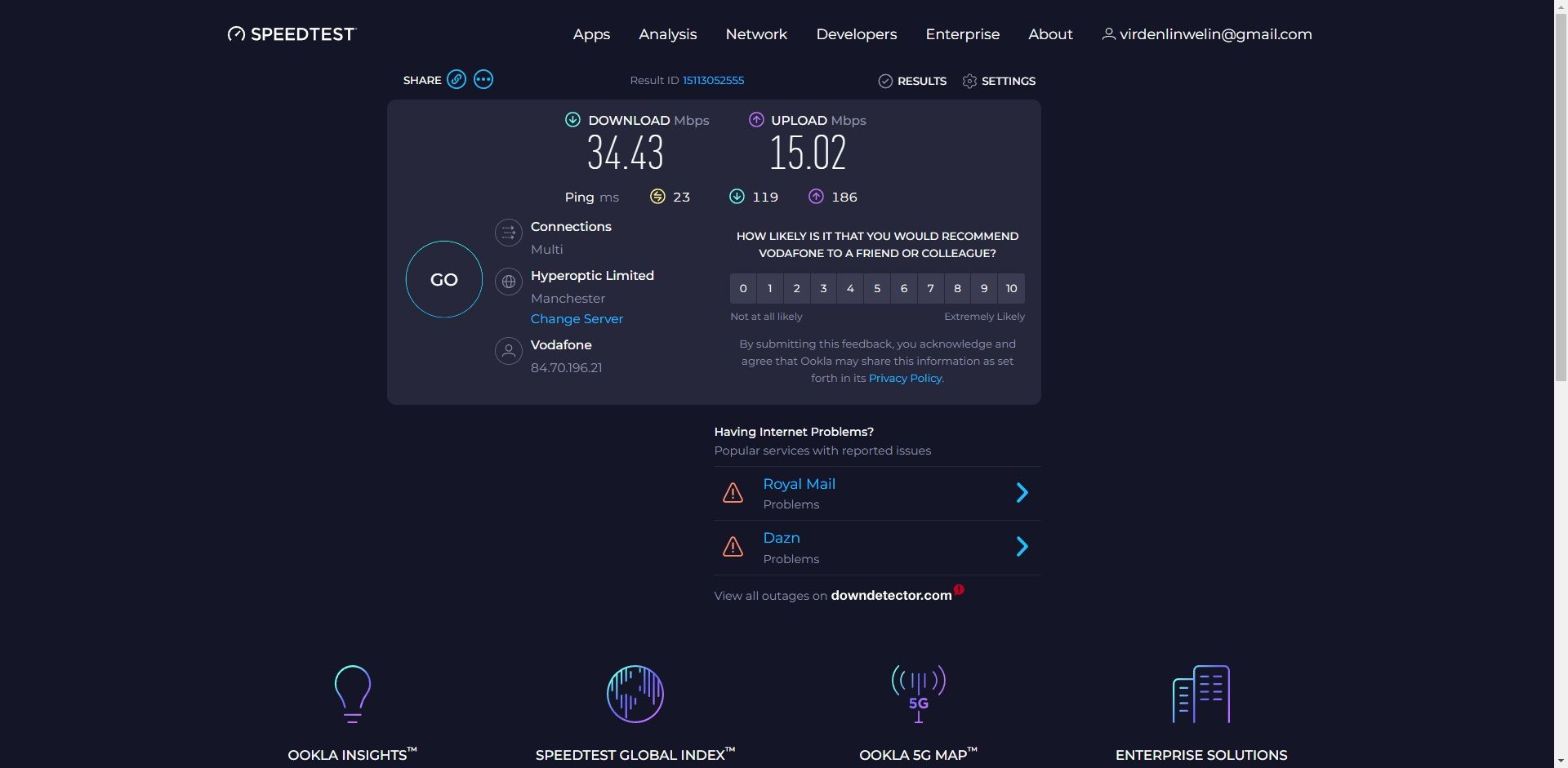Select rating 0 Not at all likely
The width and height of the screenshot is (1568, 768).
[742, 288]
